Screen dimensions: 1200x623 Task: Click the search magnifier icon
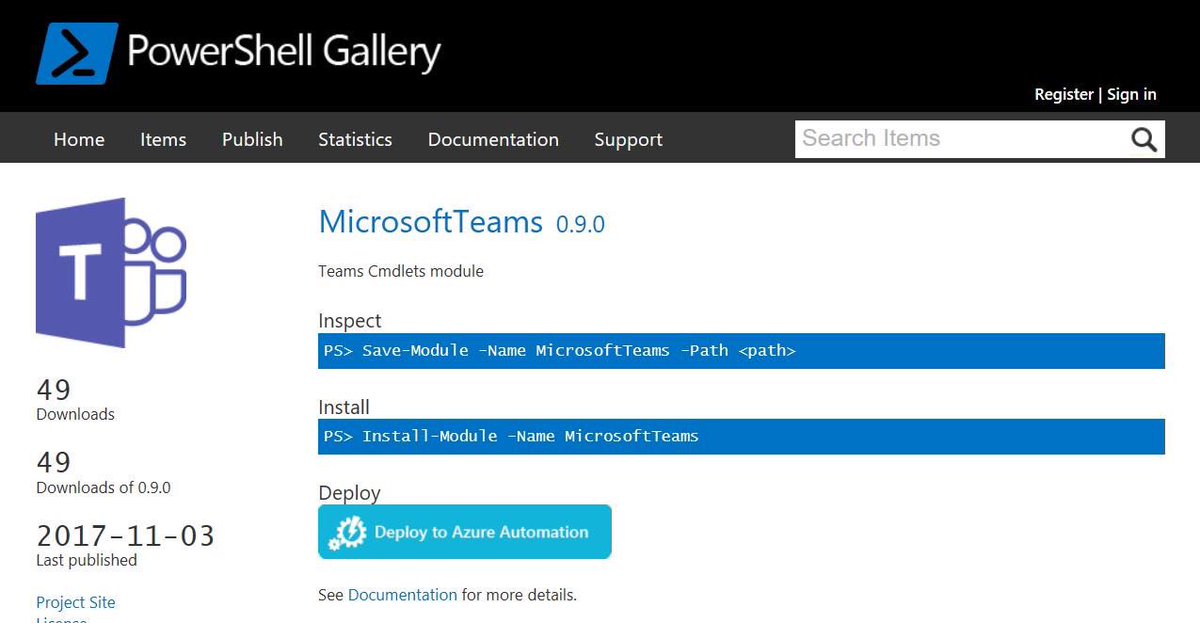point(1144,139)
